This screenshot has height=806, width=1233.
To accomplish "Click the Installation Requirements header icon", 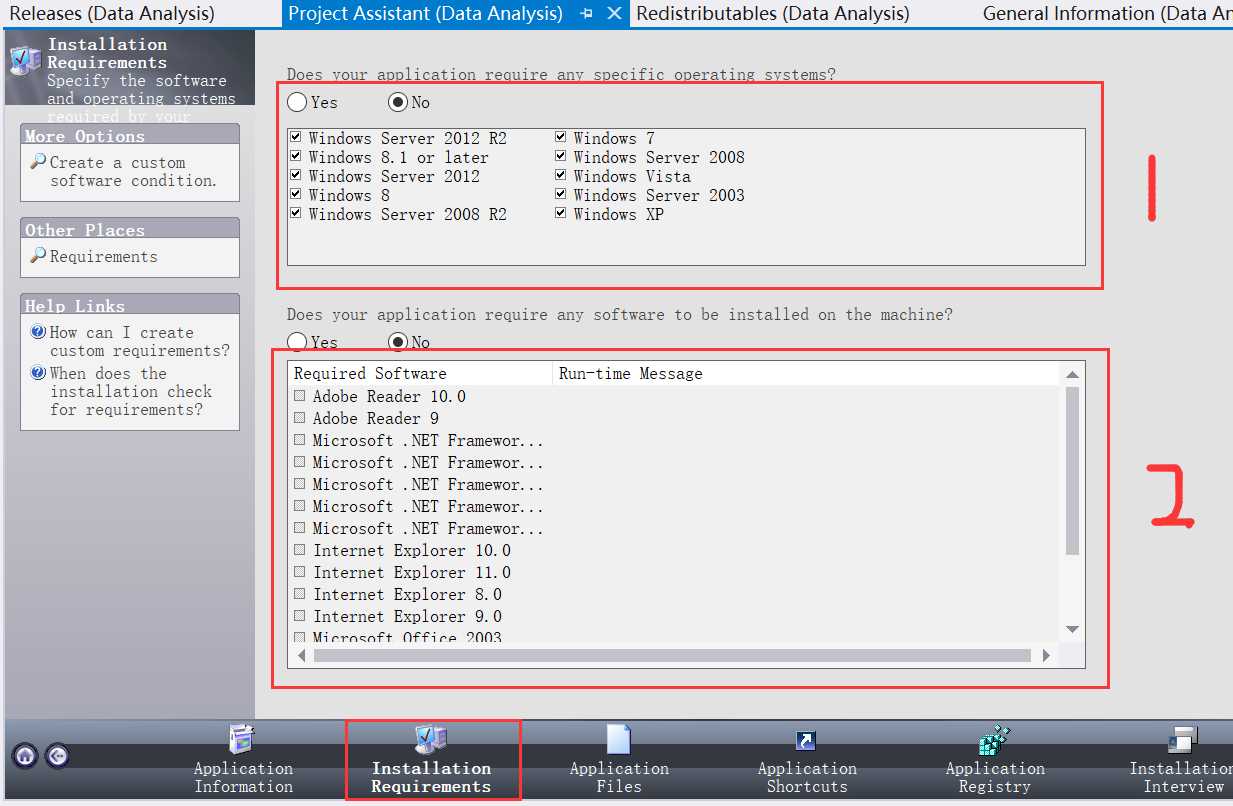I will click(x=25, y=60).
